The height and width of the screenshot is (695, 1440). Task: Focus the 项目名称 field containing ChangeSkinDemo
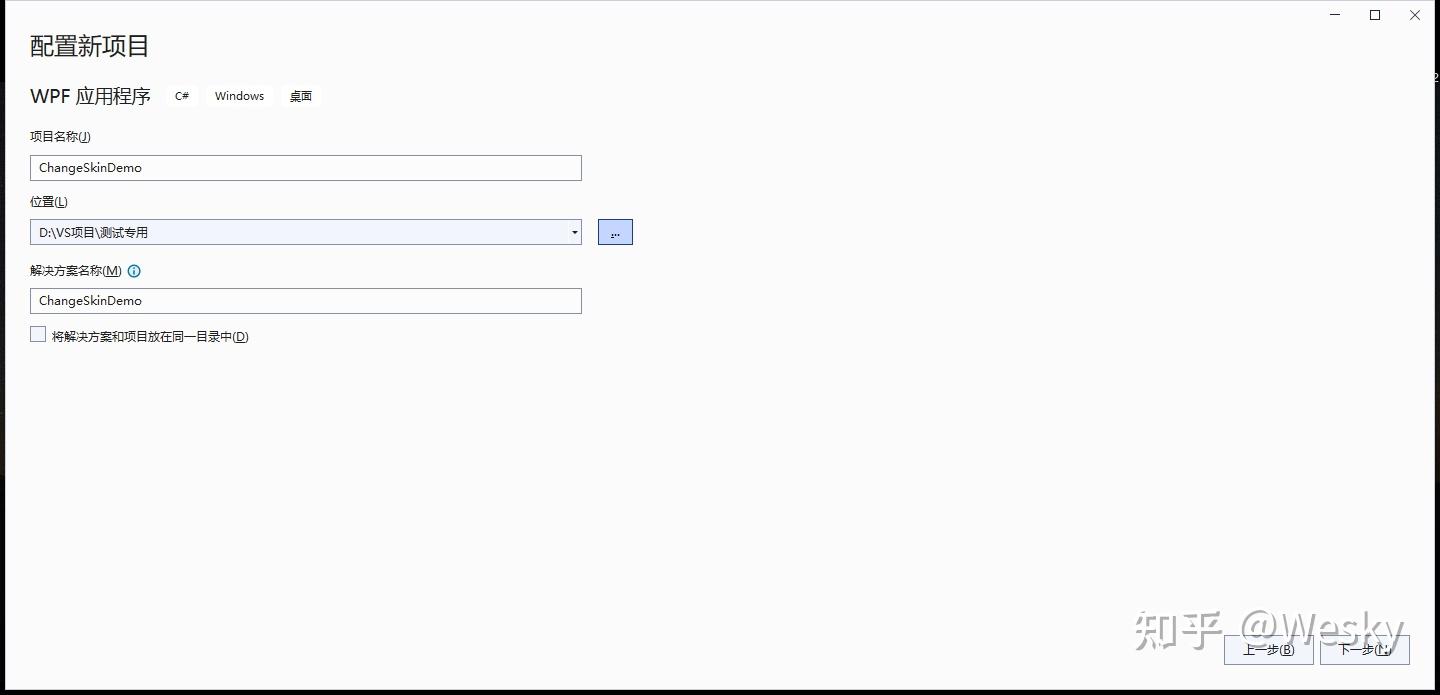pos(306,168)
